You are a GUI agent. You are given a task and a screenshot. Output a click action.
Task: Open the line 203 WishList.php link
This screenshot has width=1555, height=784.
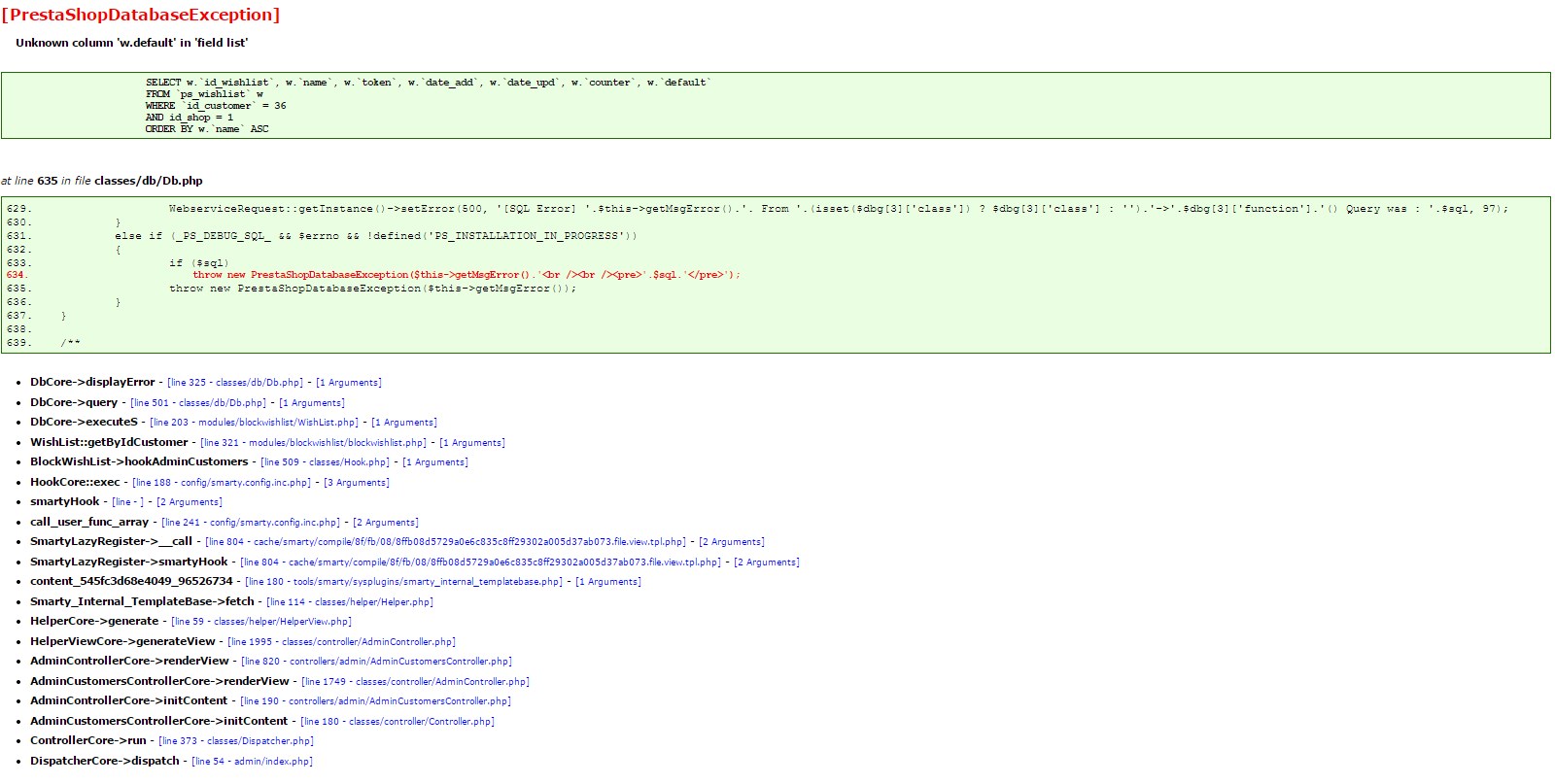coord(255,423)
